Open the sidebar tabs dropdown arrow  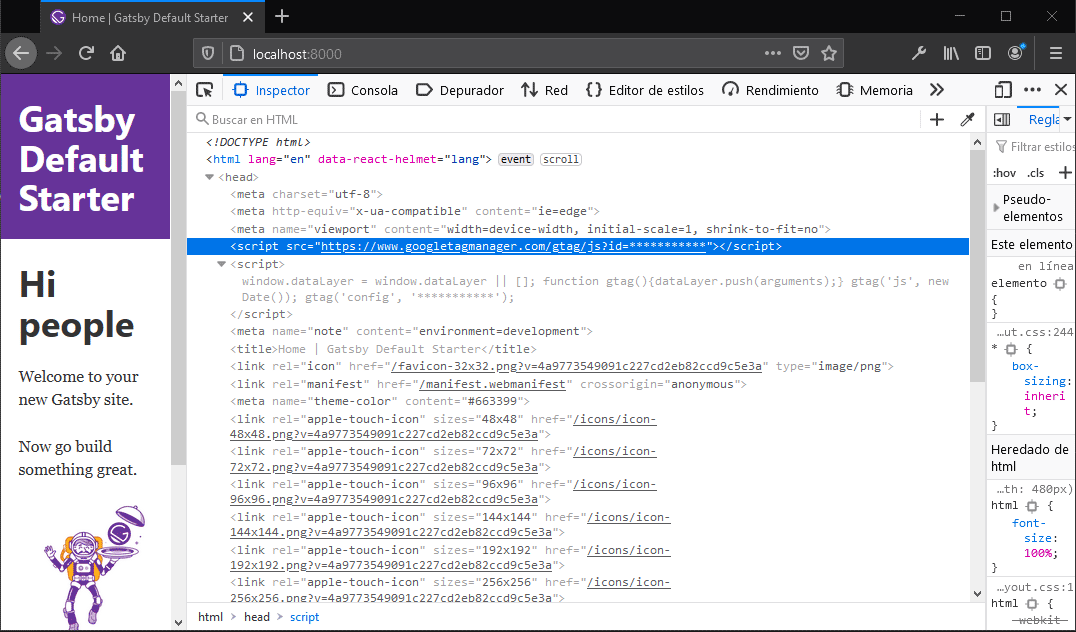pyautogui.click(x=1068, y=119)
